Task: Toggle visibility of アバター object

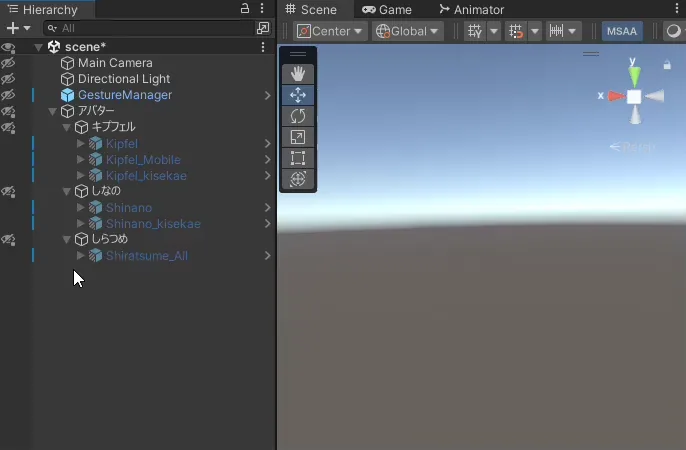Action: click(x=8, y=111)
